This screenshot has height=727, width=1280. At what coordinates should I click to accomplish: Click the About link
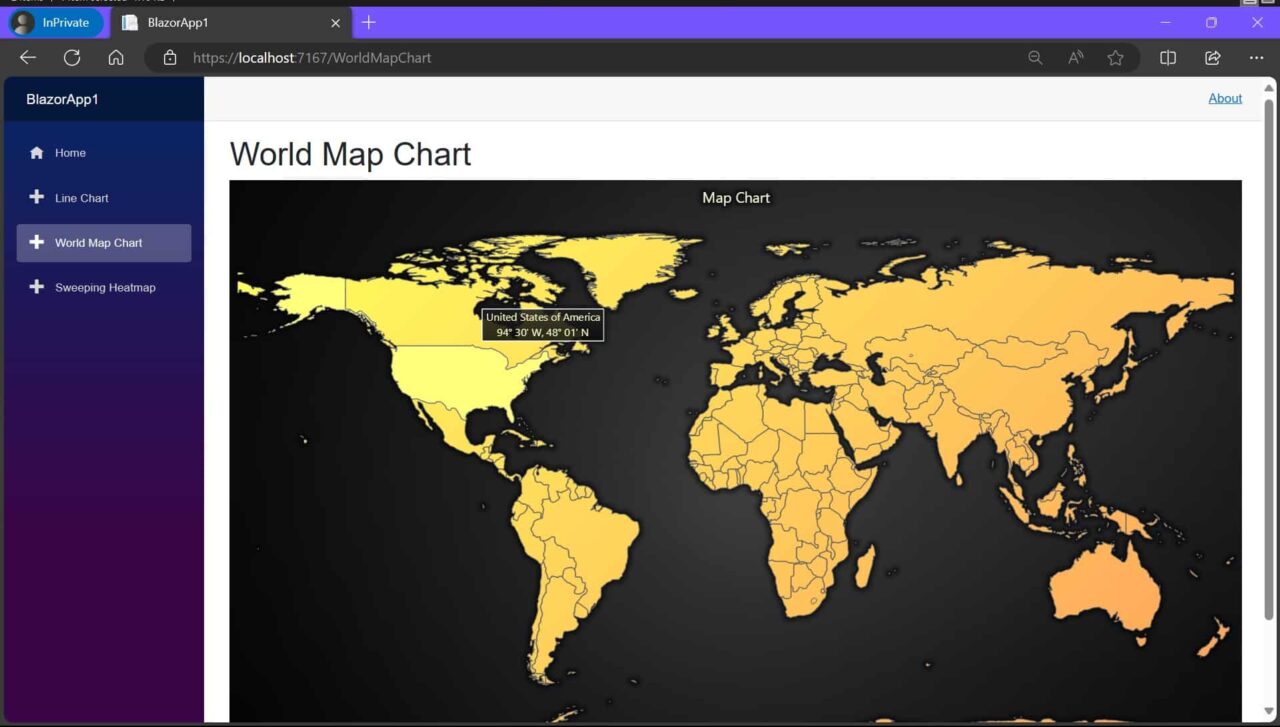pyautogui.click(x=1225, y=98)
